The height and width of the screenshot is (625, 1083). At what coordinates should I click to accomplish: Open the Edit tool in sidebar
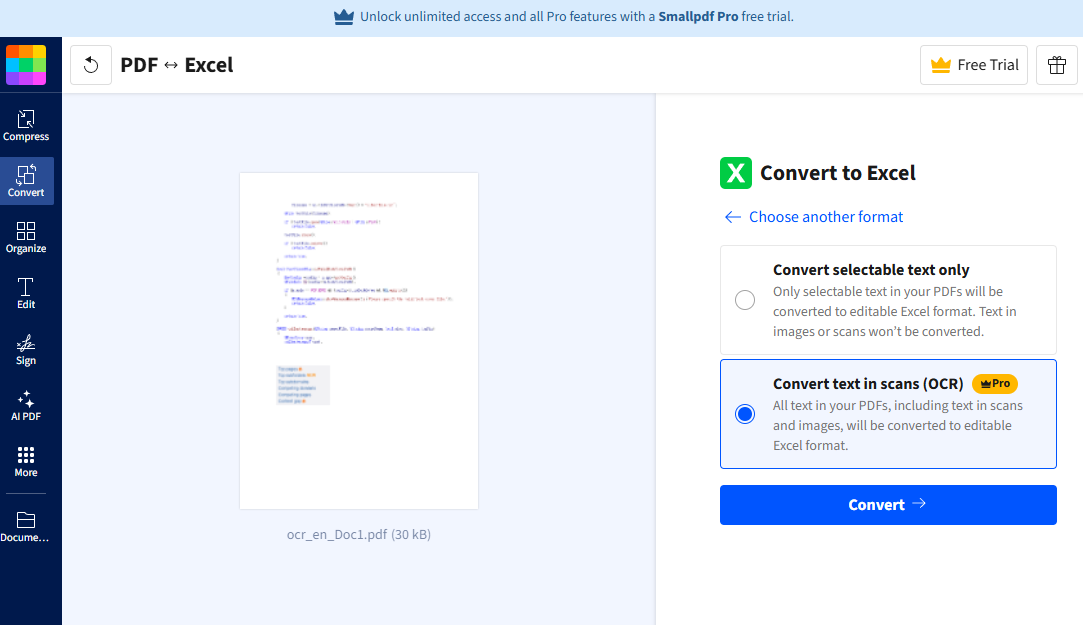pyautogui.click(x=26, y=293)
